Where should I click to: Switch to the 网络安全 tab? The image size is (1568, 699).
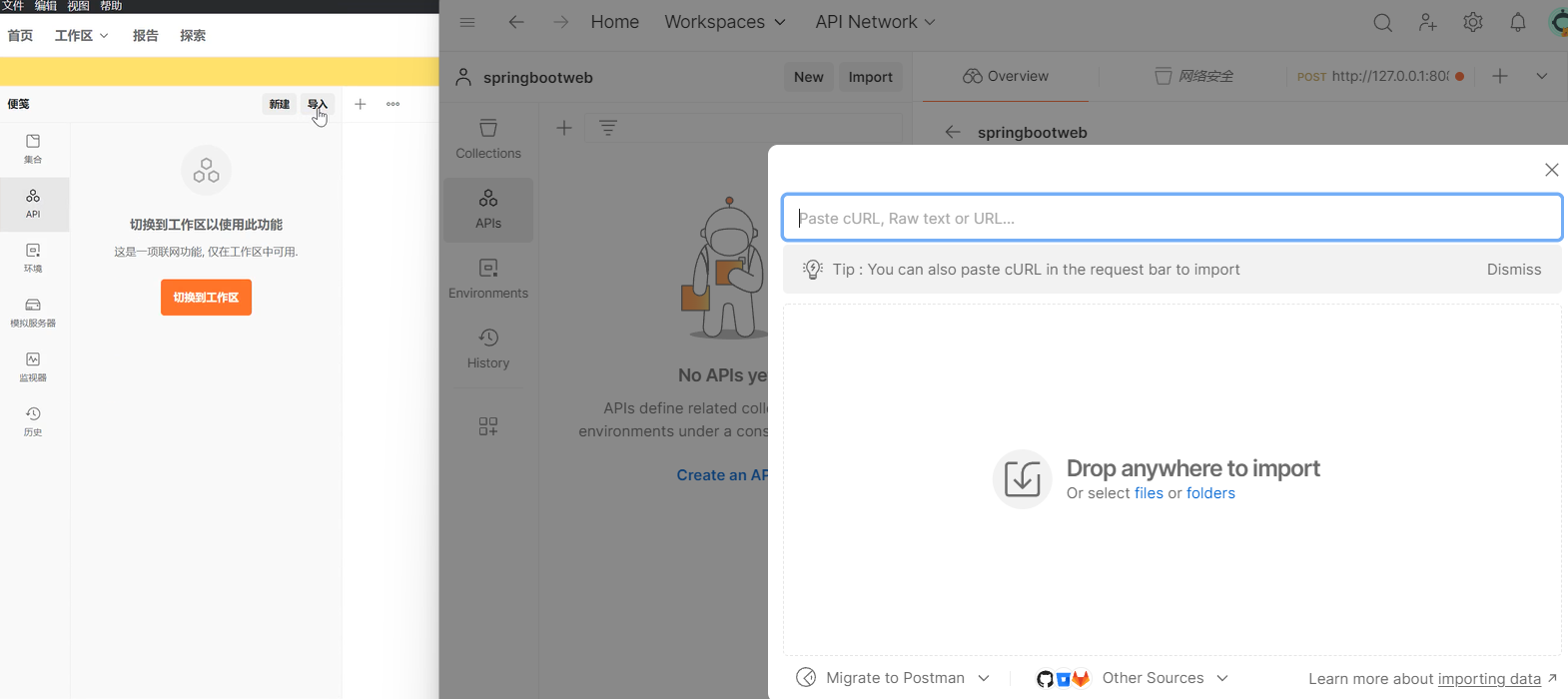pyautogui.click(x=1194, y=77)
